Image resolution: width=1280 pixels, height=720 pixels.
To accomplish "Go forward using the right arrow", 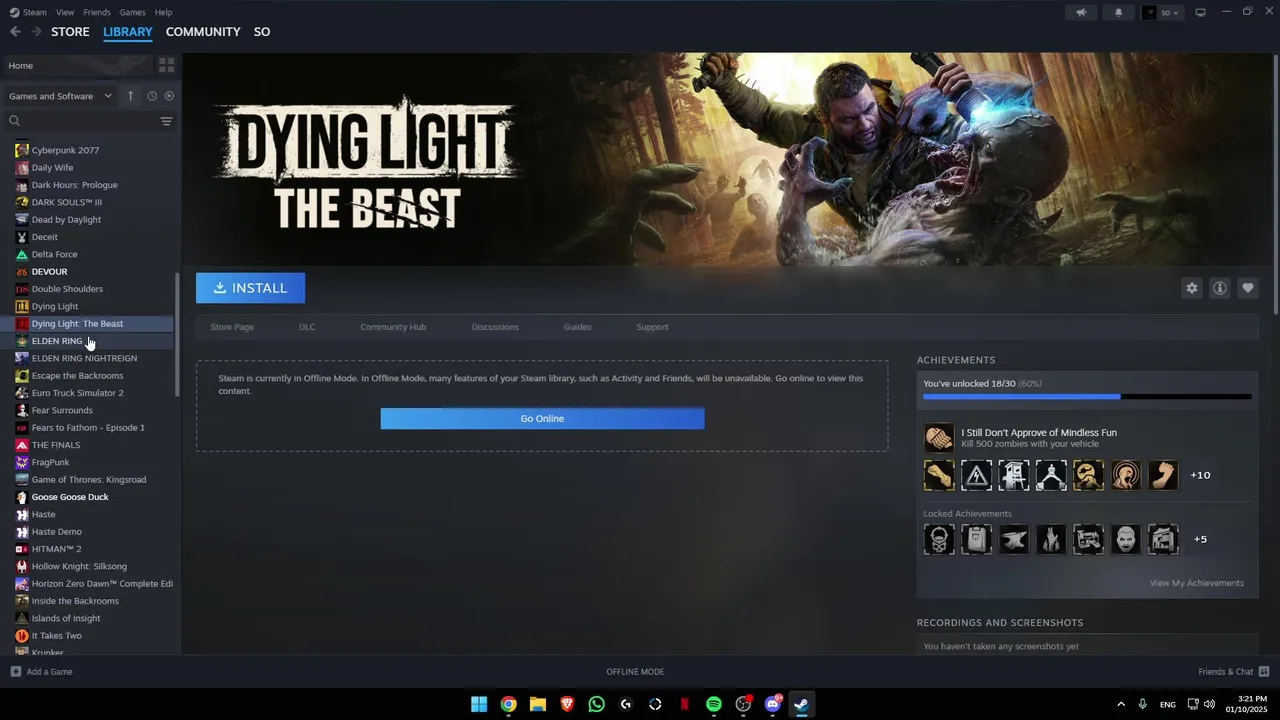I will coord(36,32).
